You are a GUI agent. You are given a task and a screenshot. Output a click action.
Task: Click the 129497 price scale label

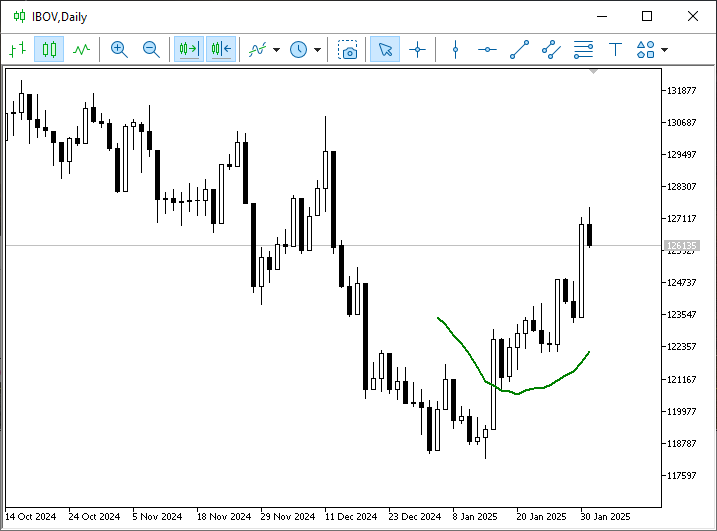(x=681, y=155)
